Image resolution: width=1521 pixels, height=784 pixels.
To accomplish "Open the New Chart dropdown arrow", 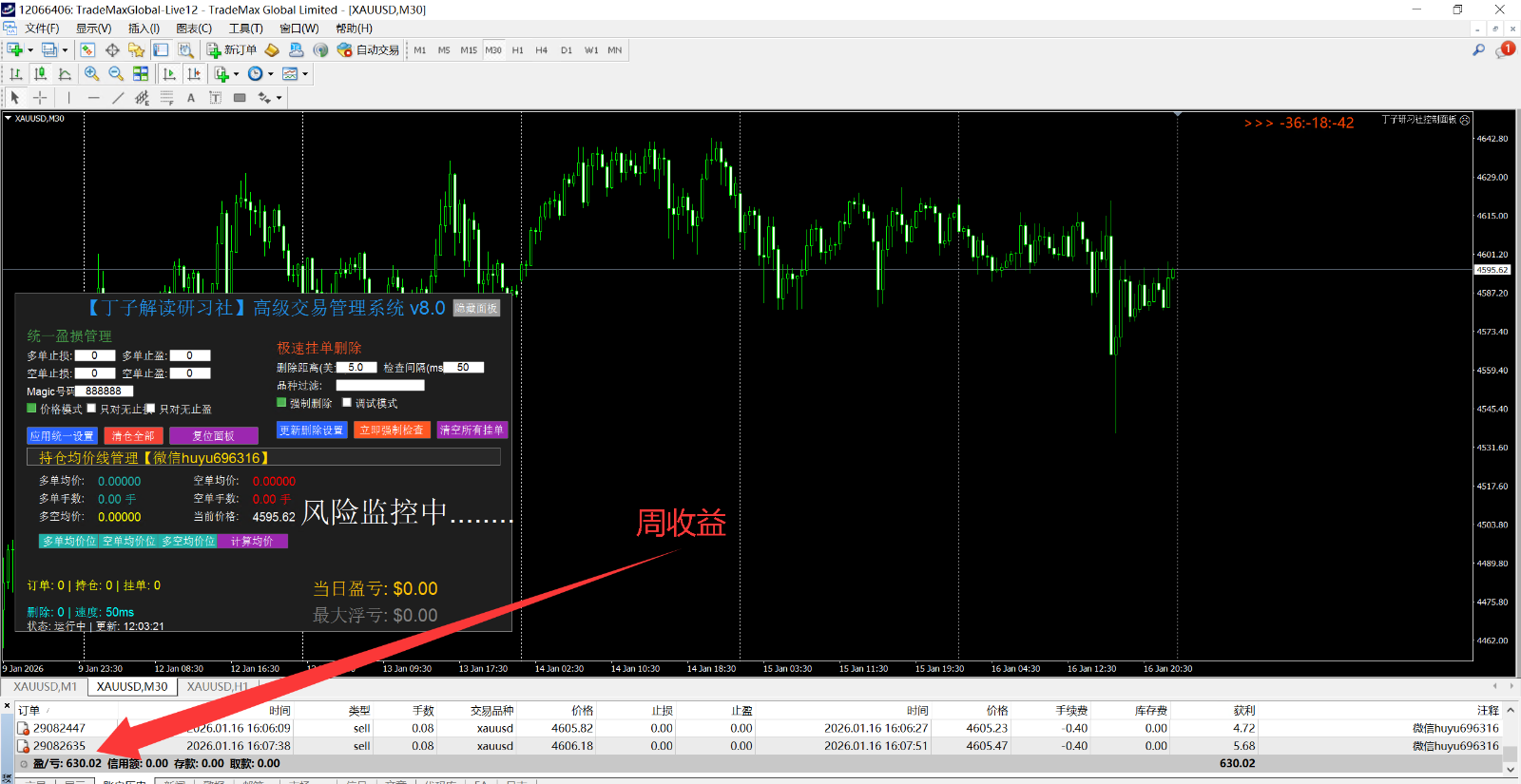I will pos(30,50).
